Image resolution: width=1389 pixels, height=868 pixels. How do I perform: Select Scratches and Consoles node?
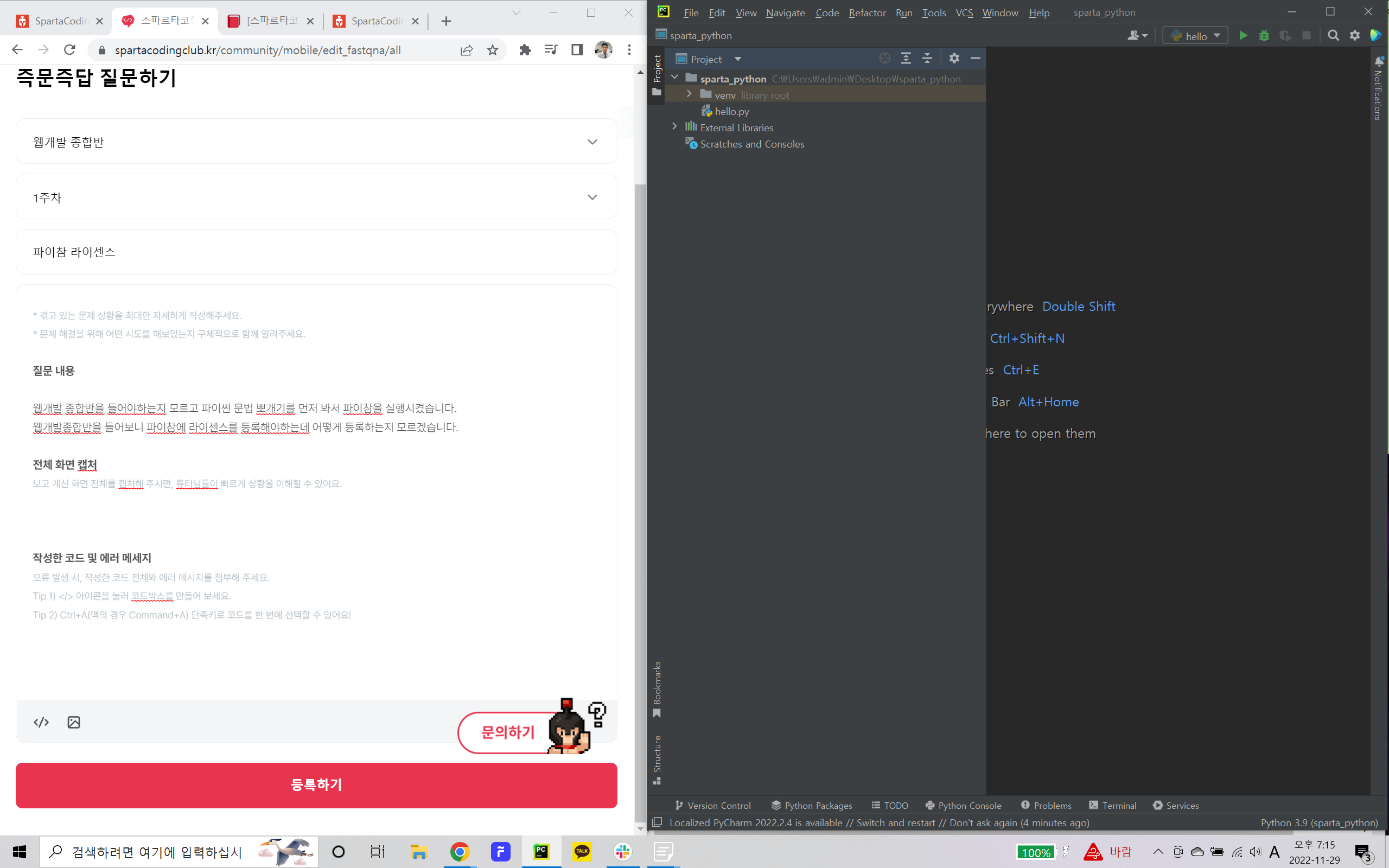751,144
